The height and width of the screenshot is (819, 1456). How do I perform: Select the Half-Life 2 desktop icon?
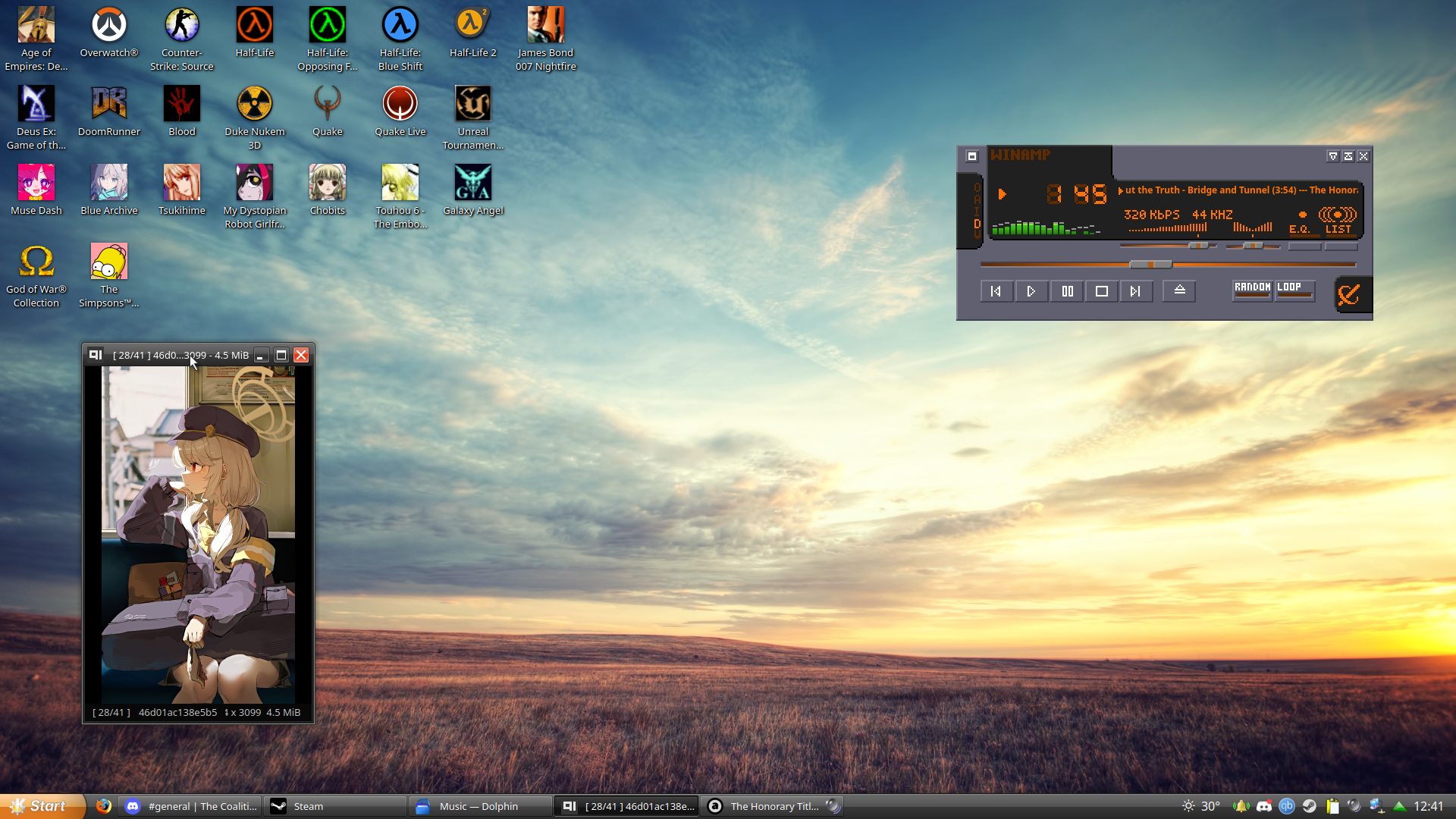473,33
